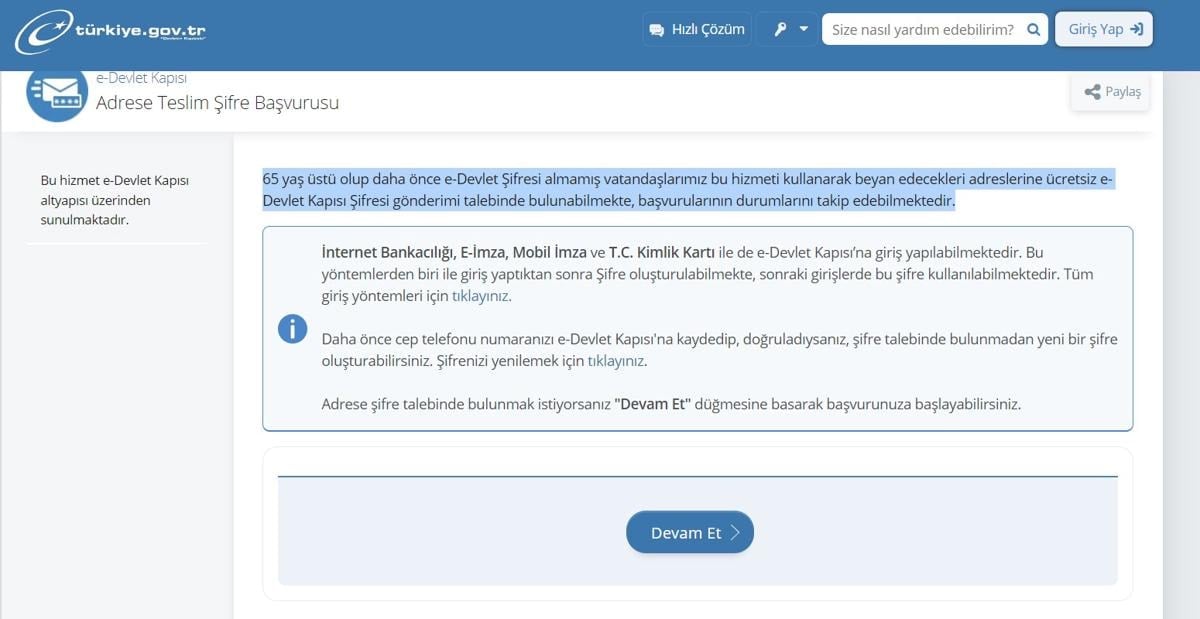
Task: Click the blue envelope password service icon
Action: tap(57, 92)
